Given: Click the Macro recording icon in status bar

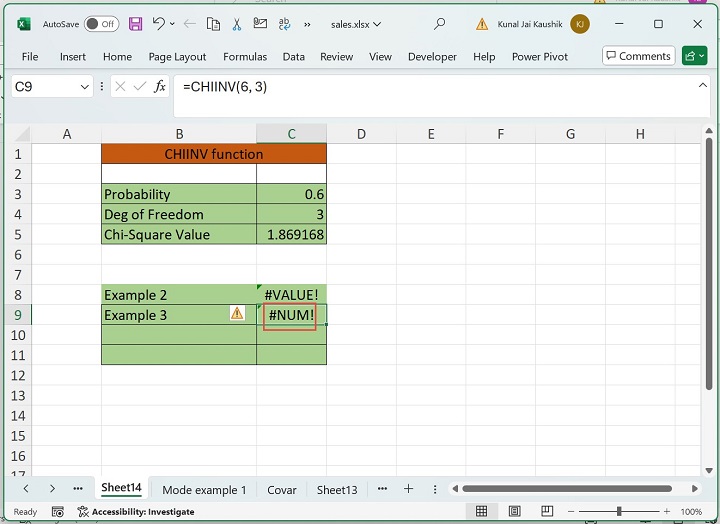Looking at the screenshot, I should click(57, 512).
